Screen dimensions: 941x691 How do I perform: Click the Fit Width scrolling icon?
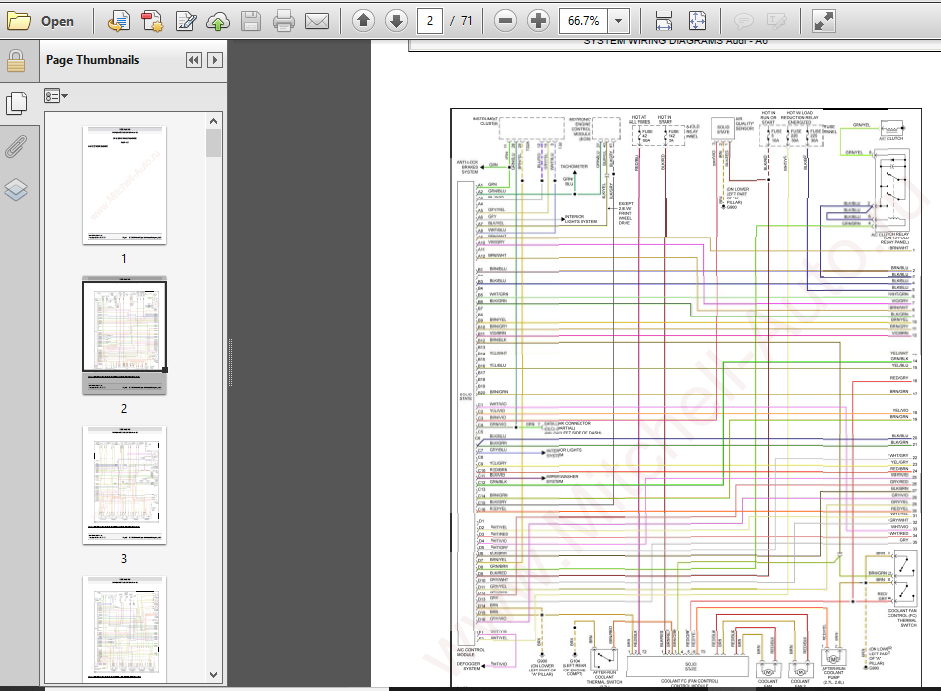pos(664,21)
